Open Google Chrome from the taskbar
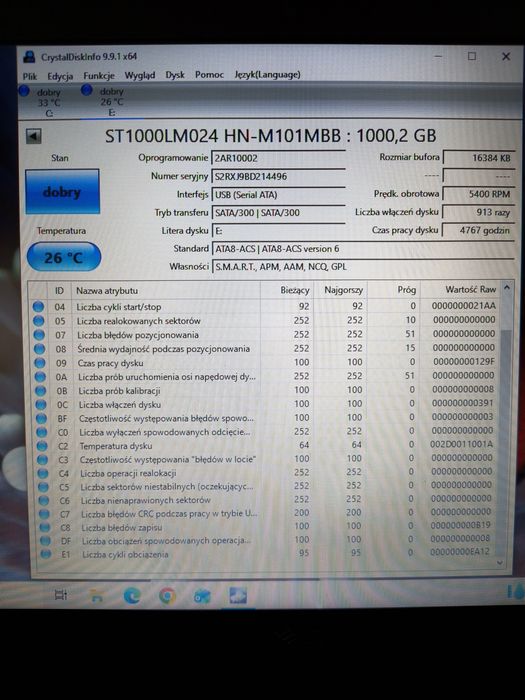Viewport: 525px width, 700px height. [167, 596]
